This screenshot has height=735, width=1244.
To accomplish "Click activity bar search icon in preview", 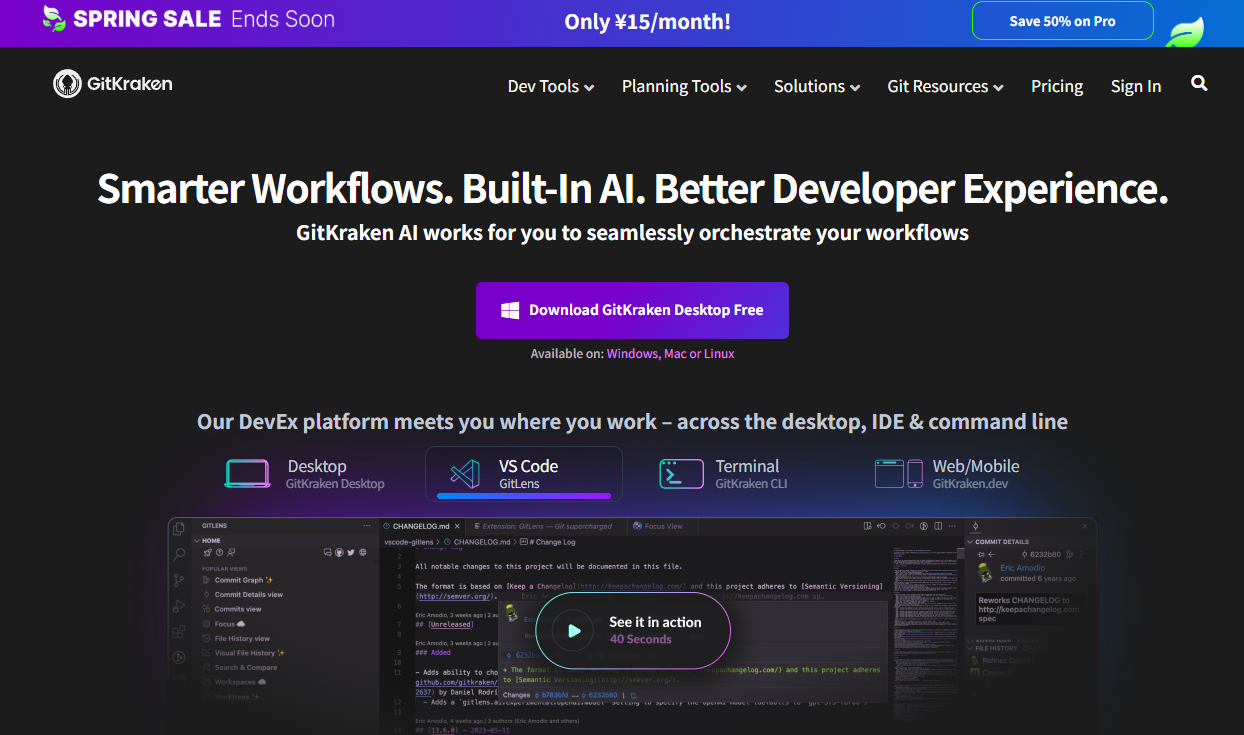I will (179, 554).
